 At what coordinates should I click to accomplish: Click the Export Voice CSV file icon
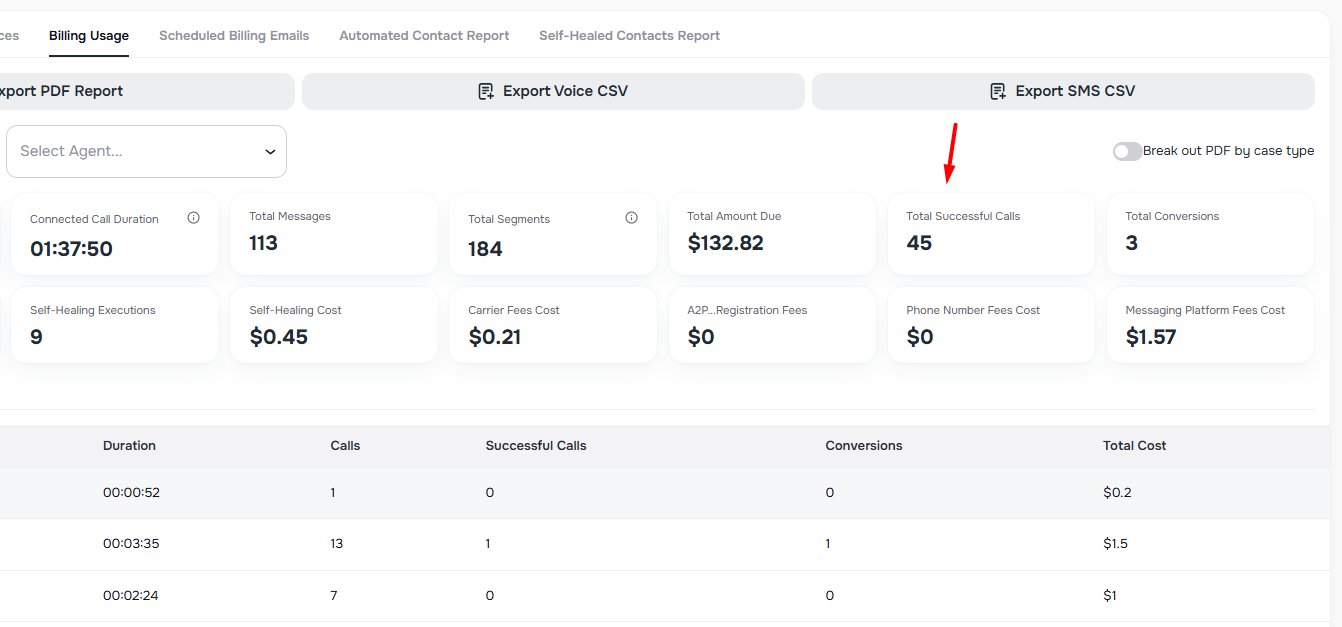[486, 92]
